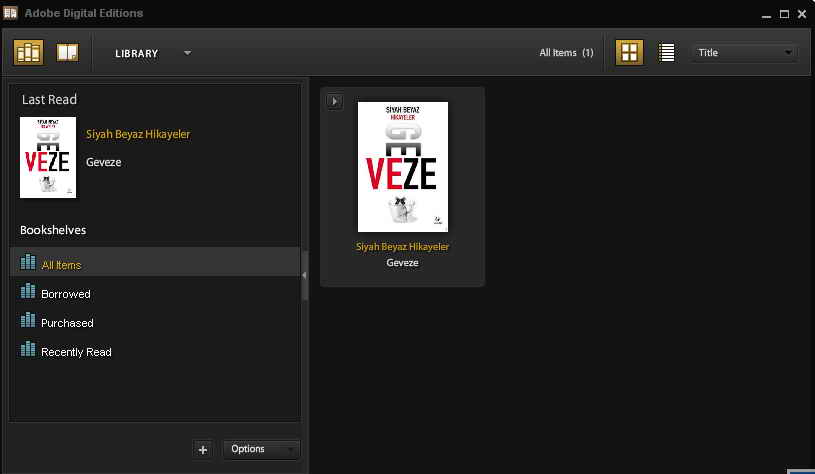Viewport: 815px width, 474px height.
Task: Open Siyah Beyaz Hikayeler title under cover
Action: (402, 247)
